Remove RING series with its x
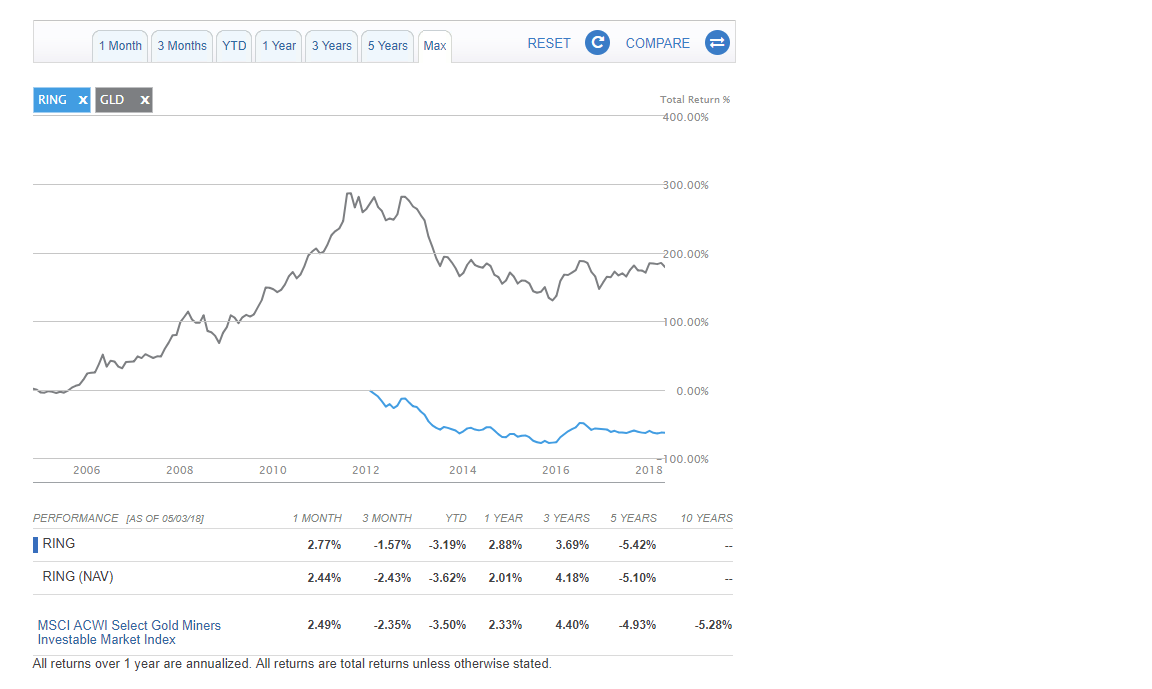This screenshot has height=689, width=1152. (x=83, y=100)
